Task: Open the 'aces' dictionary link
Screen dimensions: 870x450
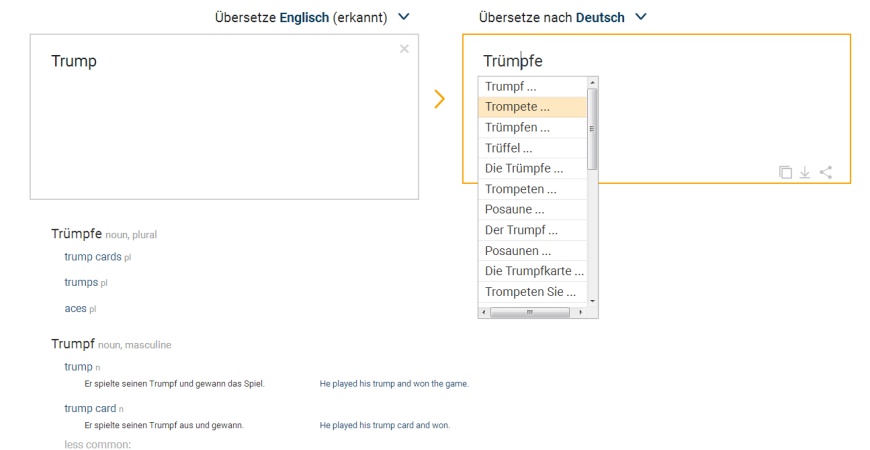Action: (x=75, y=309)
